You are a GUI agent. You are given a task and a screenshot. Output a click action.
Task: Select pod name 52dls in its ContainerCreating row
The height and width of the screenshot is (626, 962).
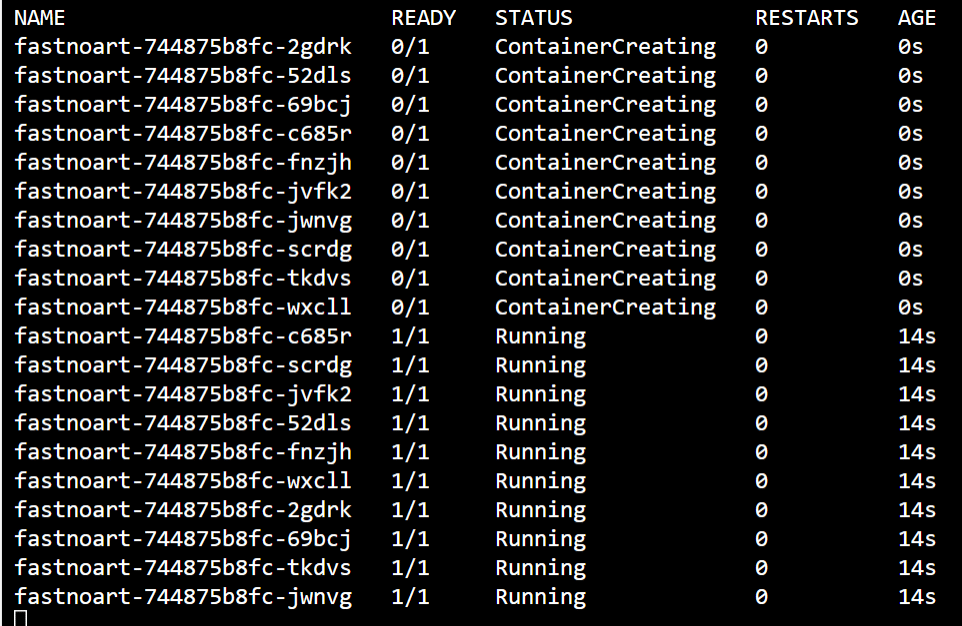[183, 75]
